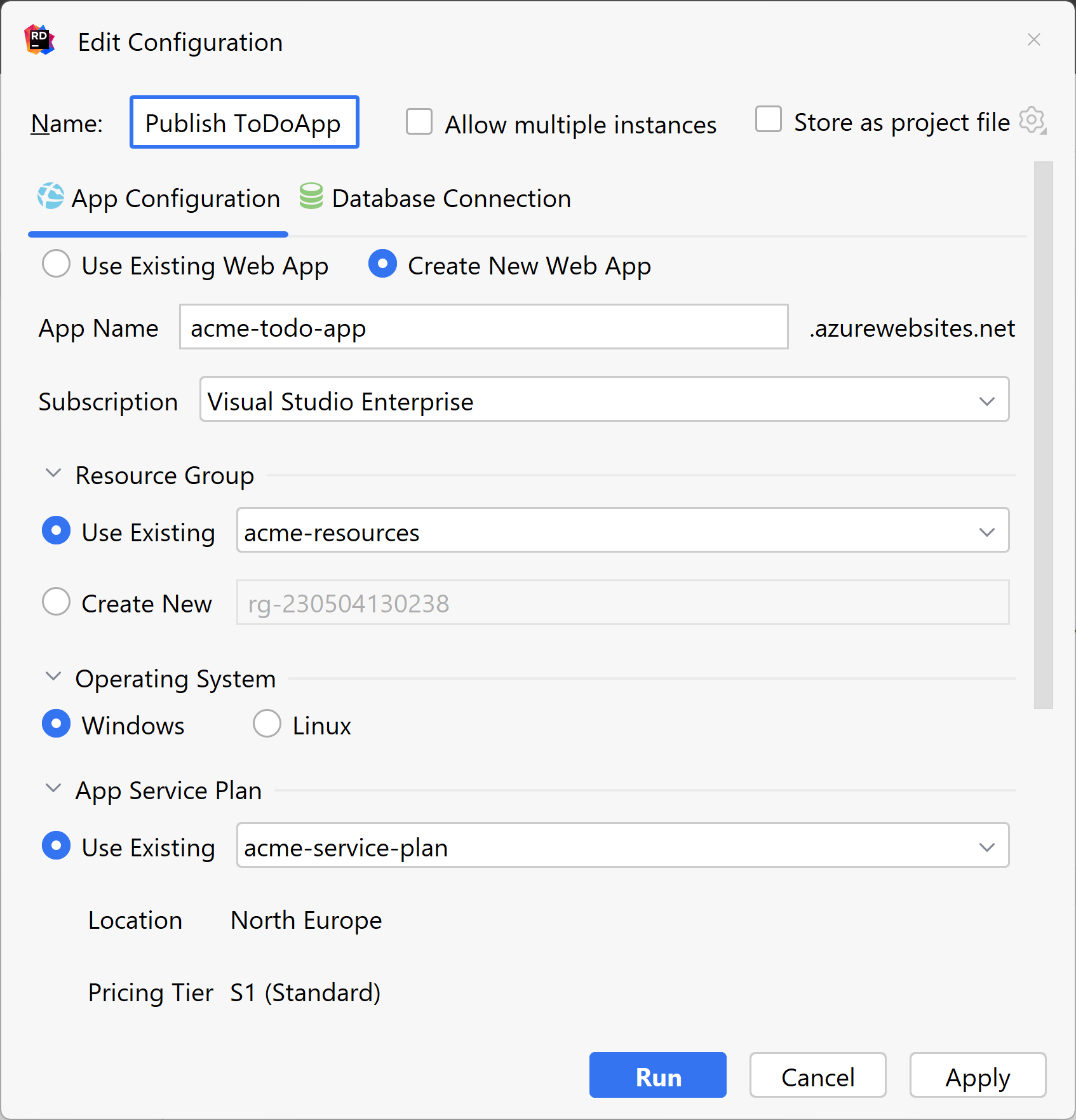
Task: Select Use Existing Web App
Action: pyautogui.click(x=57, y=264)
